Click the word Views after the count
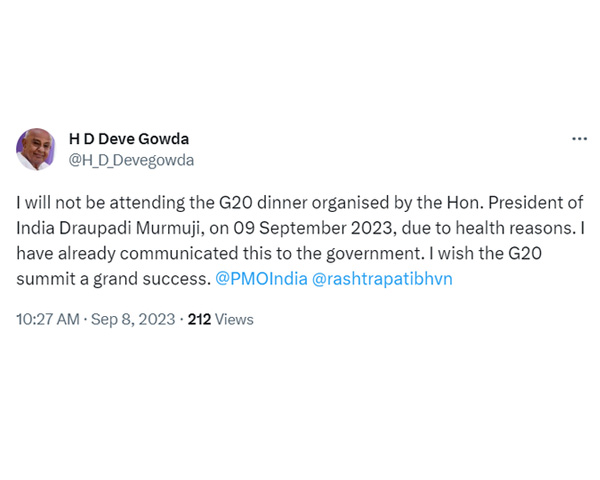 234,319
